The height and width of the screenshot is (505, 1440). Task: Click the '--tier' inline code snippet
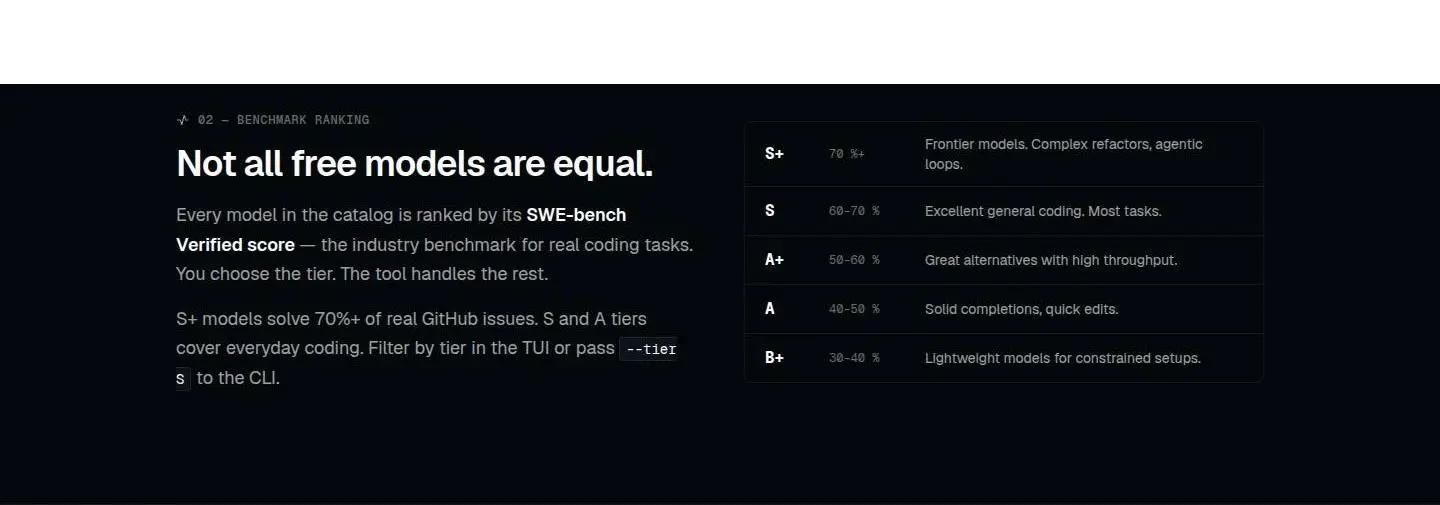[651, 349]
